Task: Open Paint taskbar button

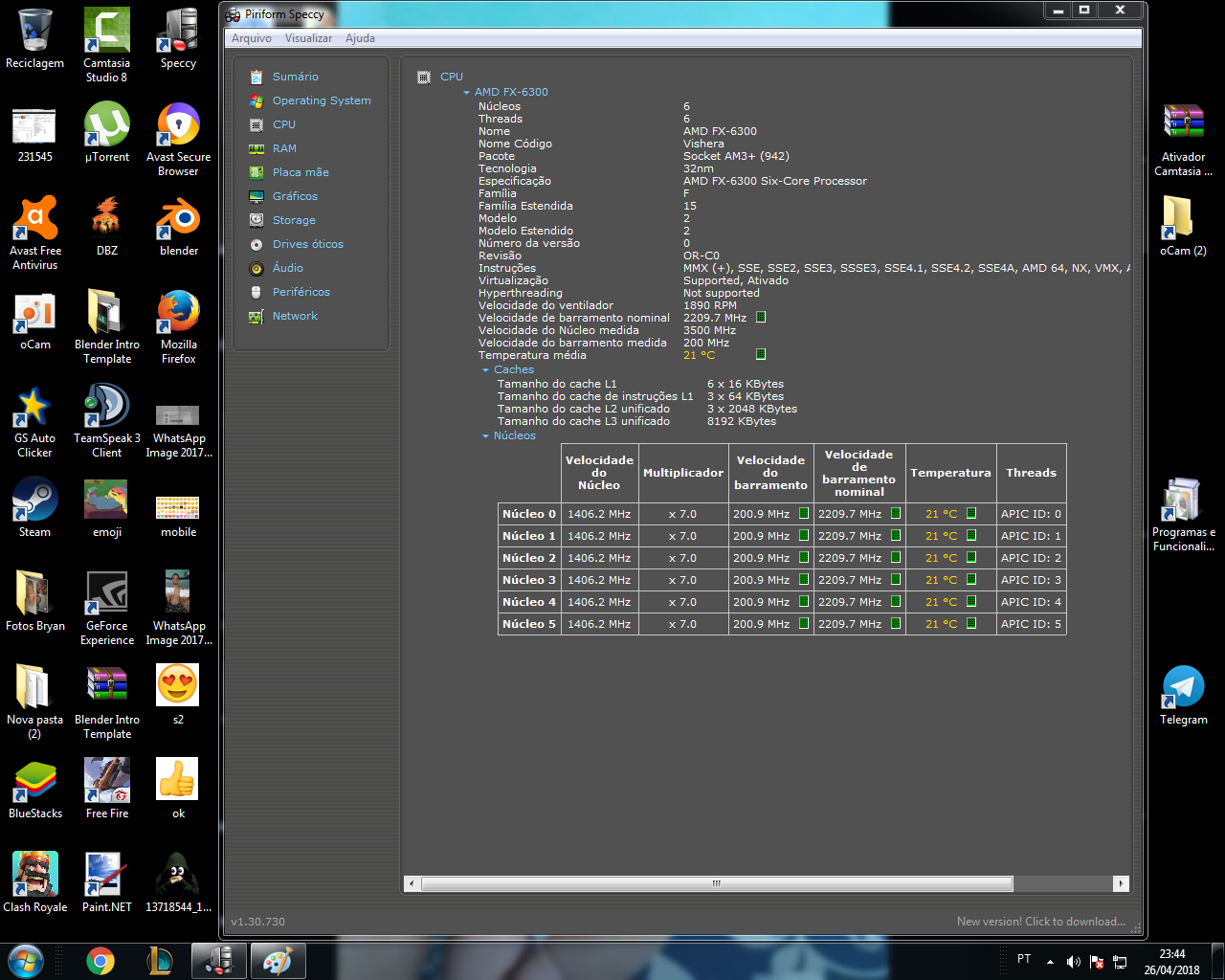Action: 278,961
